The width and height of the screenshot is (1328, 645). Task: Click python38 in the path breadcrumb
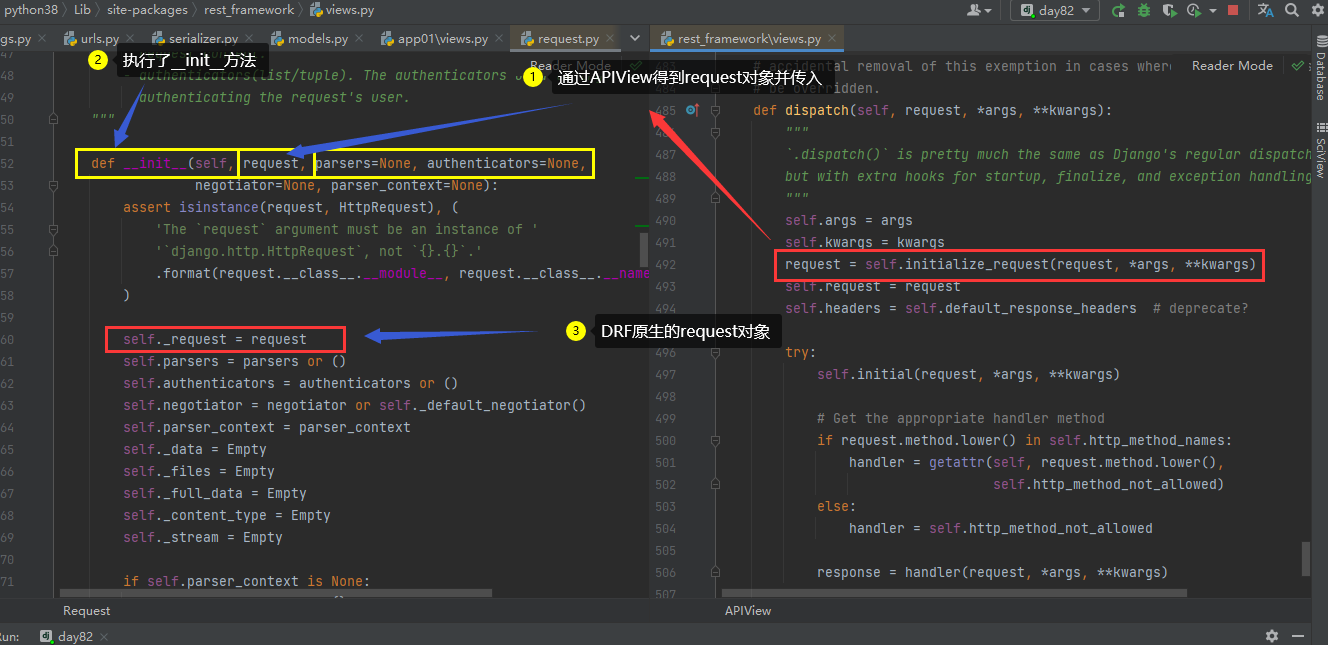click(x=30, y=10)
